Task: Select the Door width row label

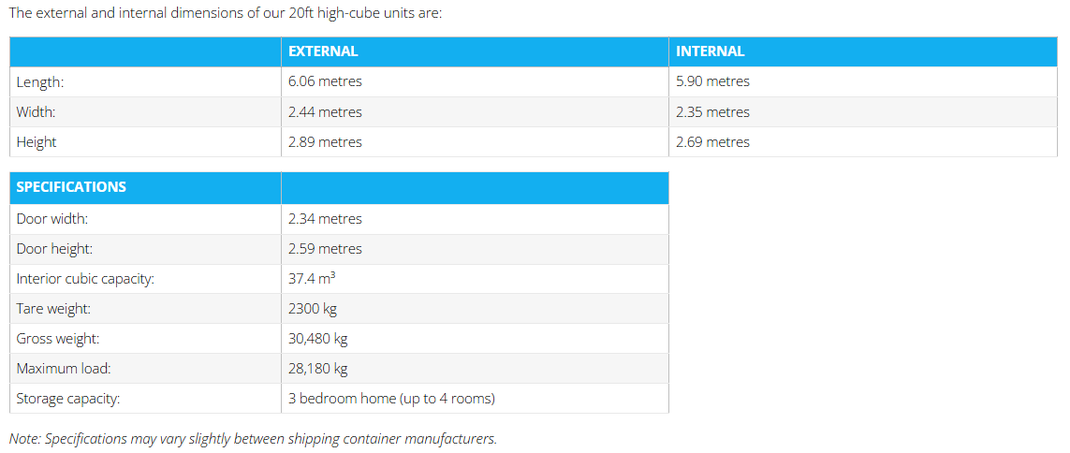Action: pyautogui.click(x=53, y=219)
